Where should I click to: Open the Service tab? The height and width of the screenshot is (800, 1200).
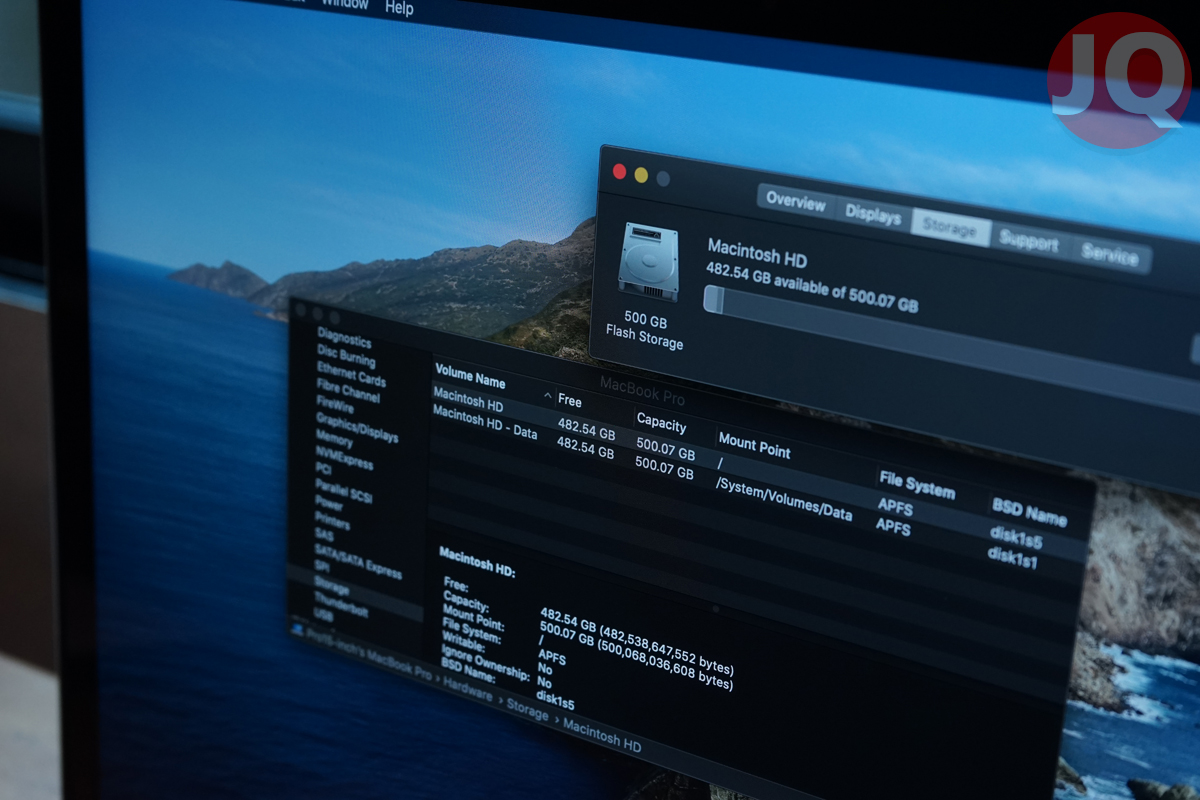1109,255
